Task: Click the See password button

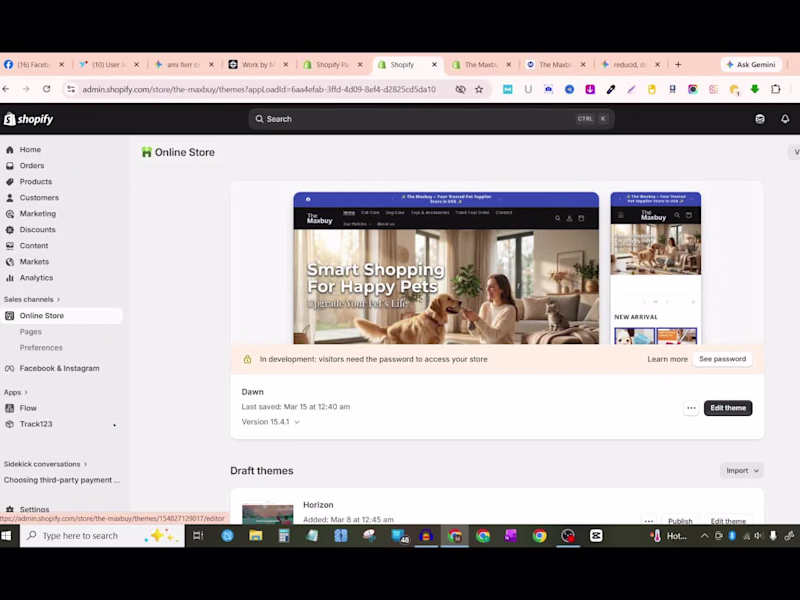Action: [x=722, y=359]
